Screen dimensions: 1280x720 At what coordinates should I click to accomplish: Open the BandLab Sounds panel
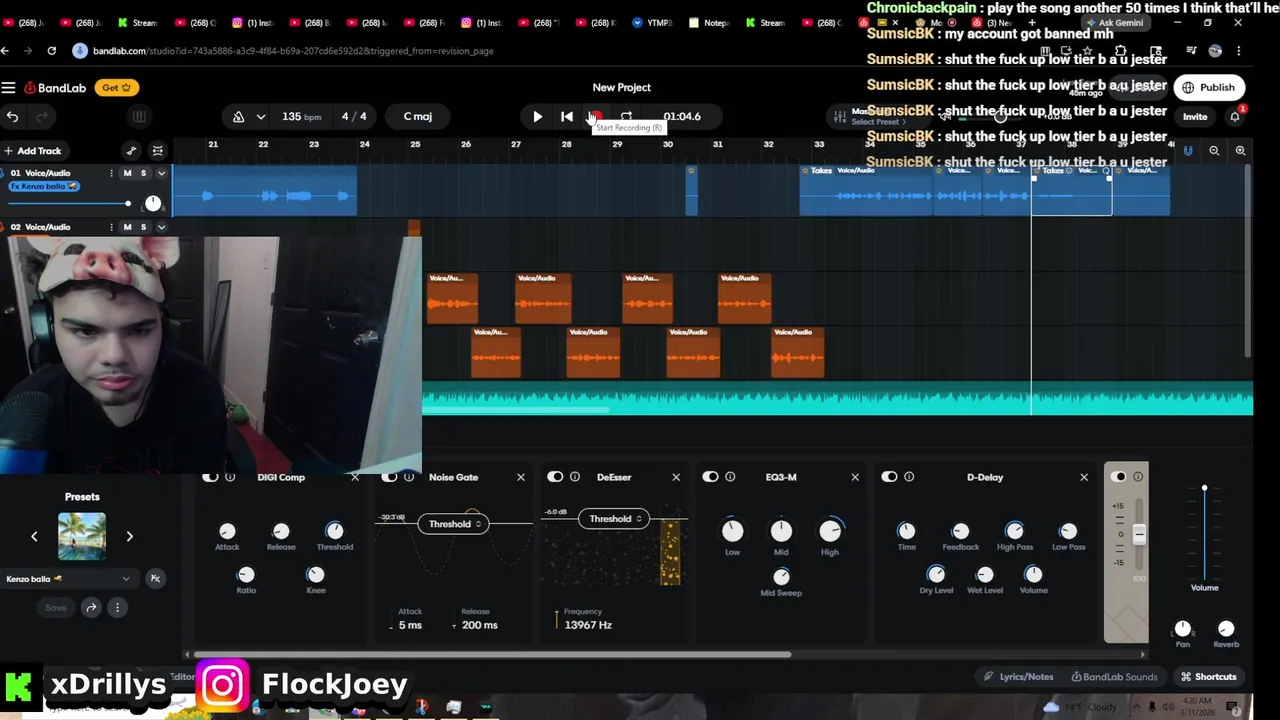tap(1114, 677)
